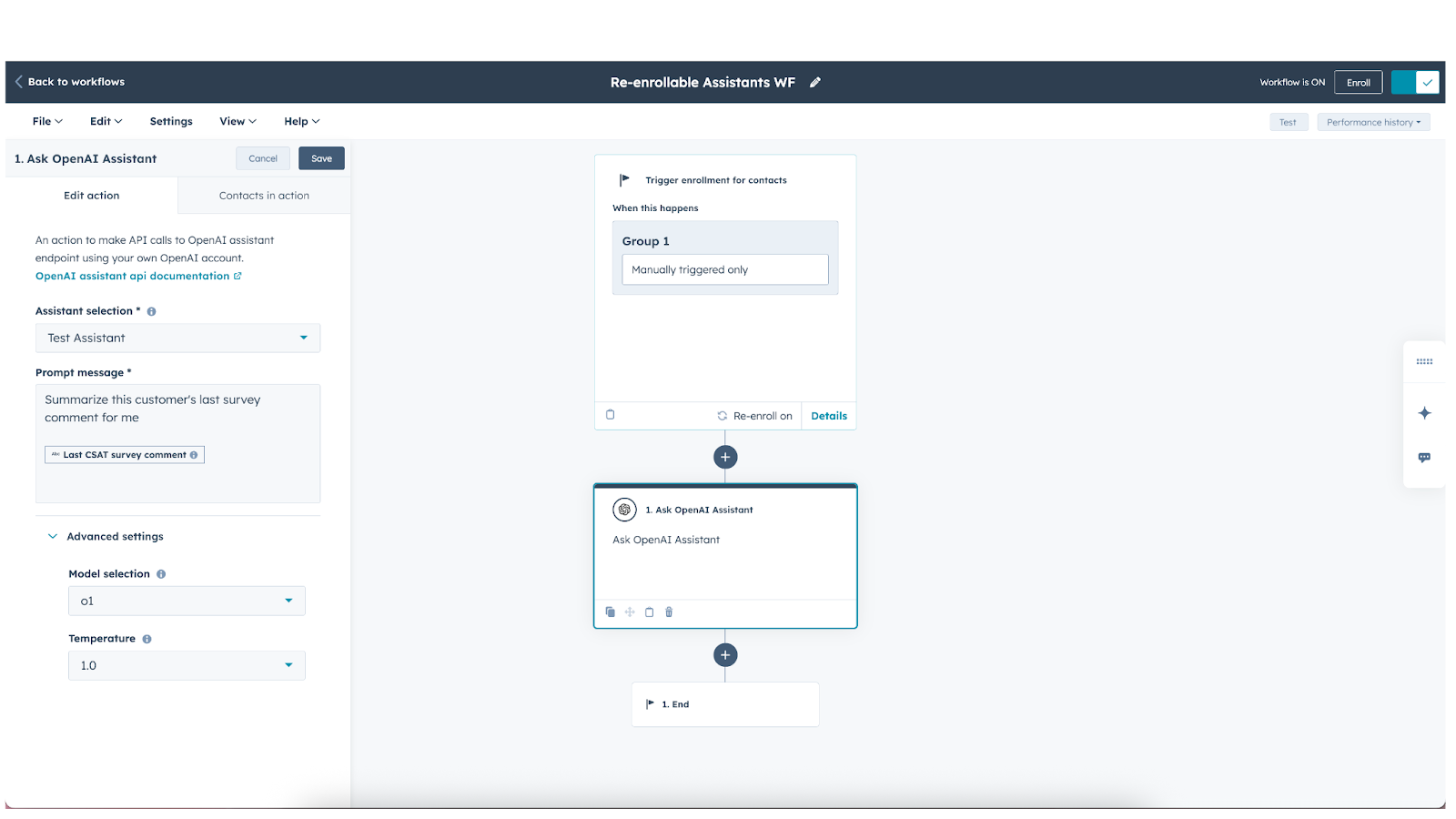1456x819 pixels.
Task: Click the flag icon in End step
Action: [x=650, y=704]
